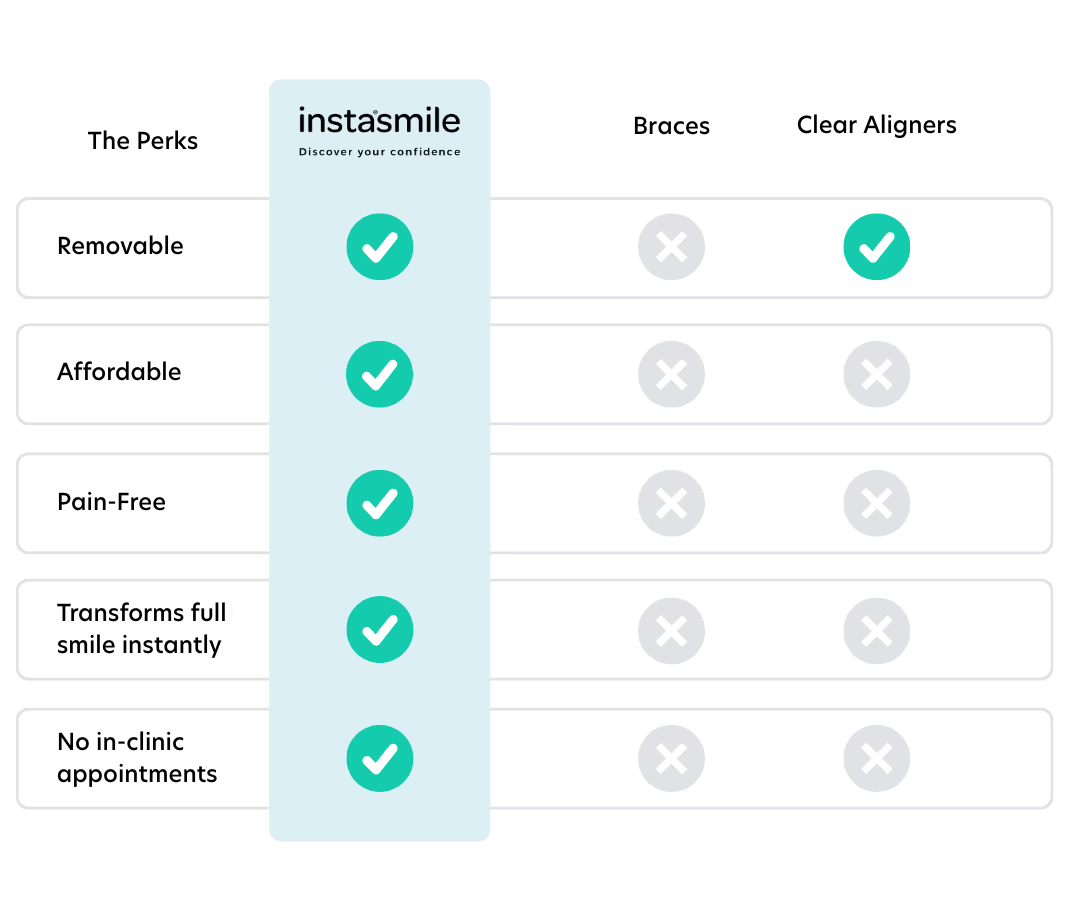Click Clear Aligners' X for Transforms full smile

[877, 630]
